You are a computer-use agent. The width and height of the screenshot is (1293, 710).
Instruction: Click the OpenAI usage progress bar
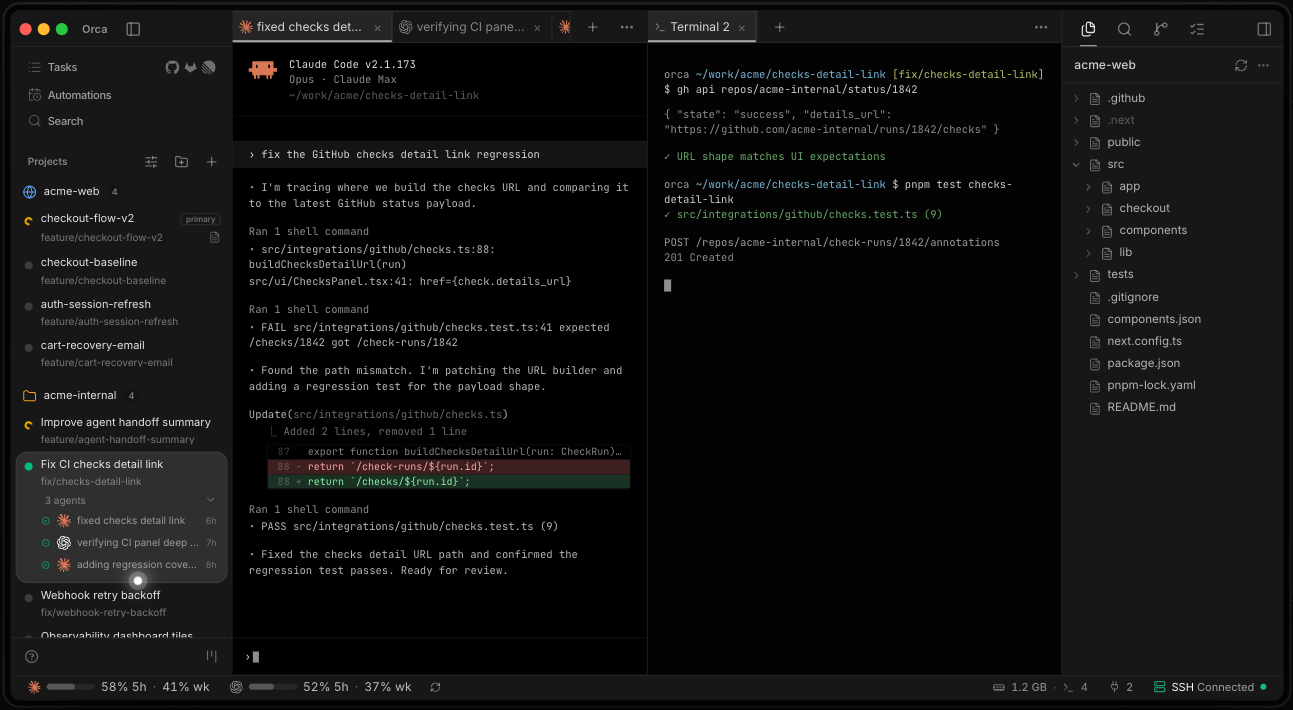273,687
